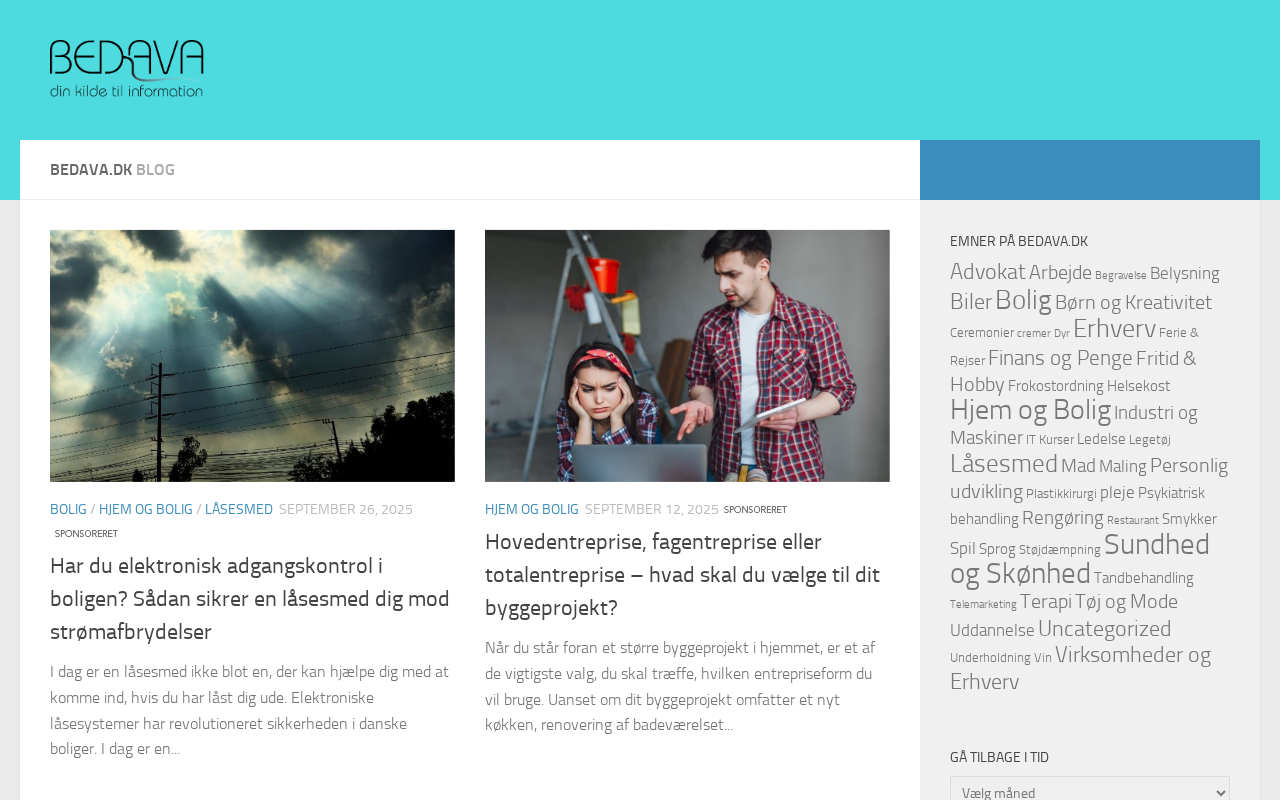
Task: Select the Arbejde tag
Action: pos(1060,273)
